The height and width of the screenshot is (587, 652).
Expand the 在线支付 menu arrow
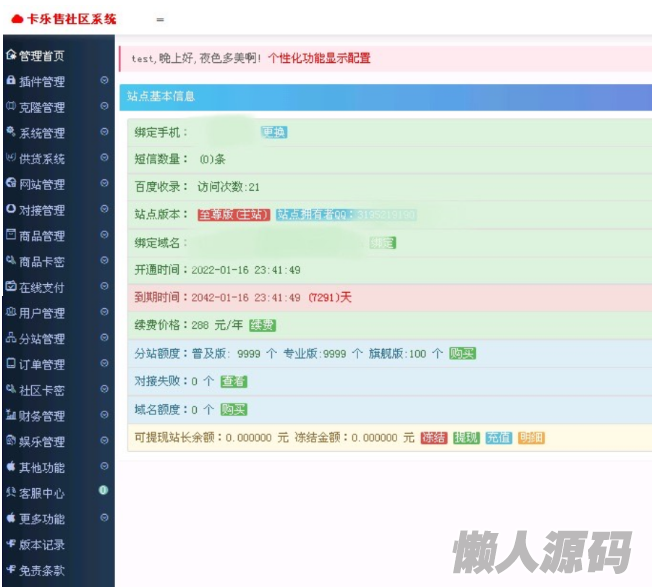tap(104, 286)
